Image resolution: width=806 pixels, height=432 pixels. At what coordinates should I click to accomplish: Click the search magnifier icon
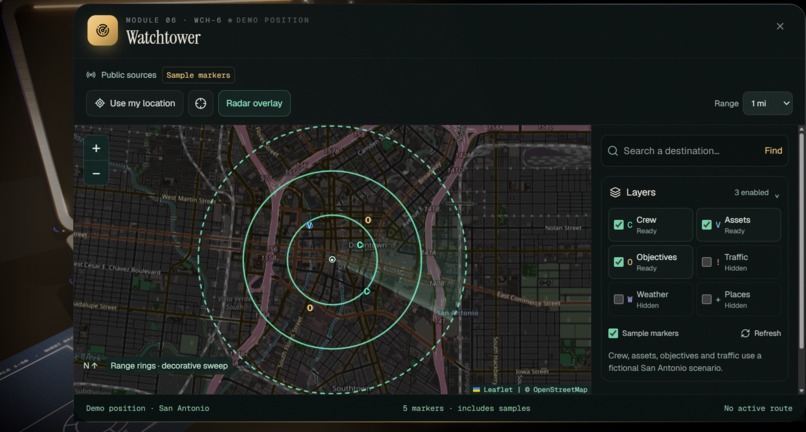click(613, 151)
